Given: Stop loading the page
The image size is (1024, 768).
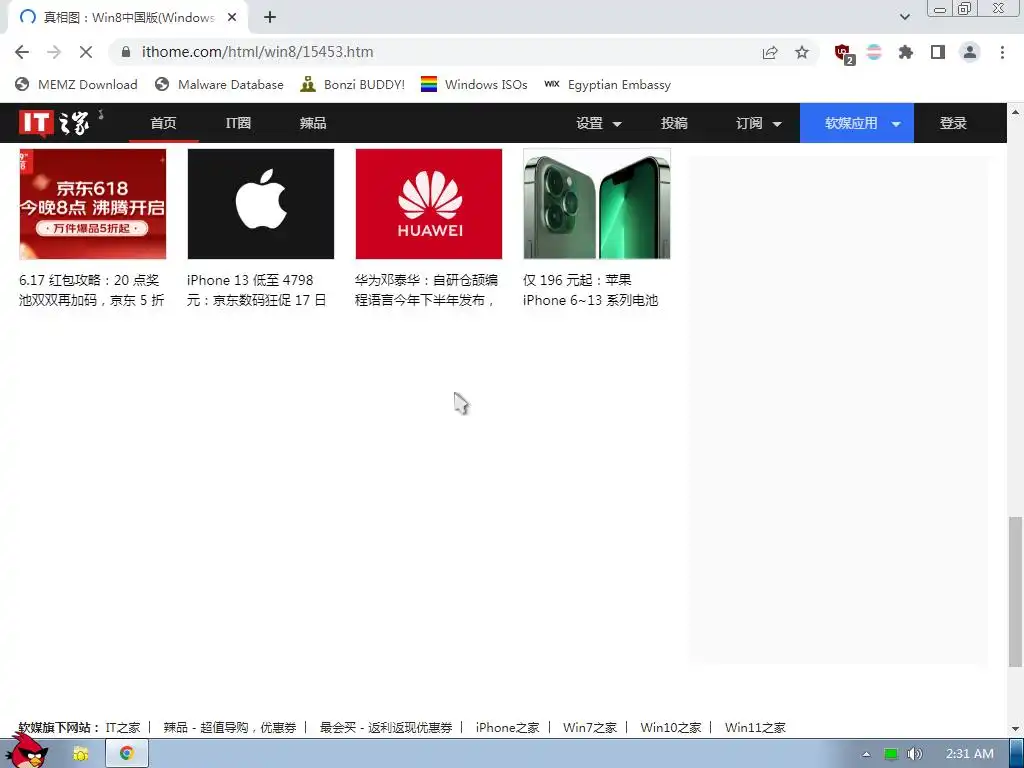Looking at the screenshot, I should click(86, 52).
